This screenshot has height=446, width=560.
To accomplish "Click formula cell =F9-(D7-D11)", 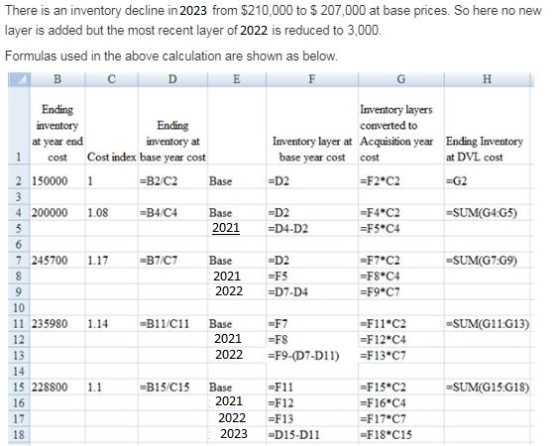I will pyautogui.click(x=312, y=356).
